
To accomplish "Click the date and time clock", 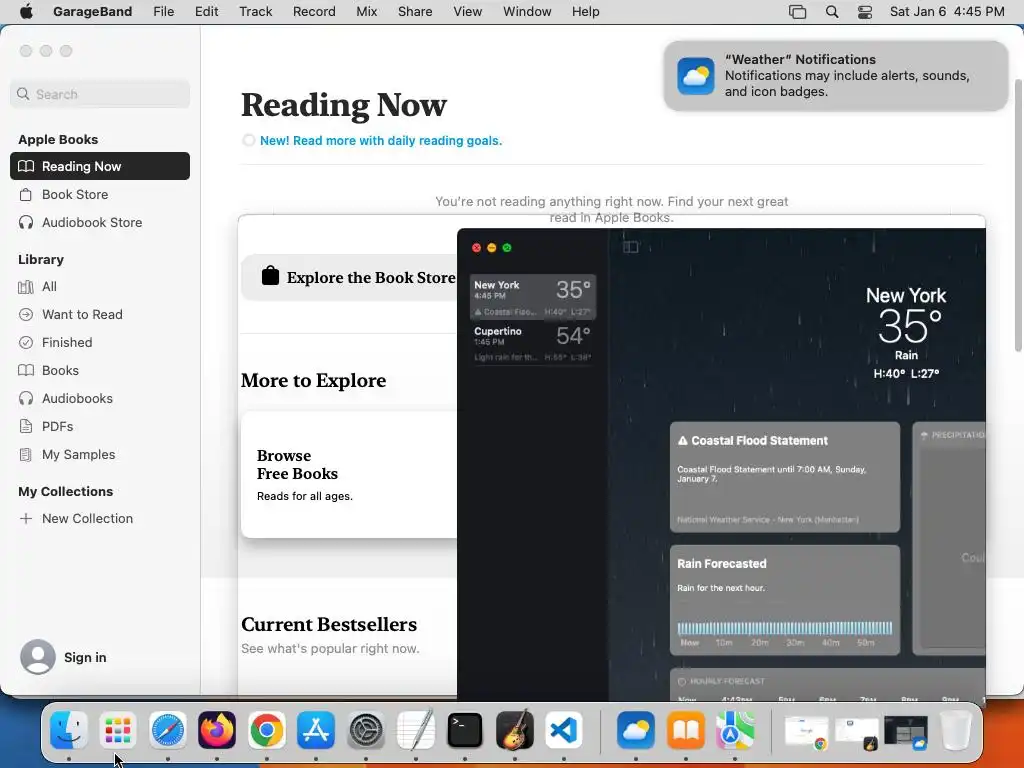I will point(947,12).
